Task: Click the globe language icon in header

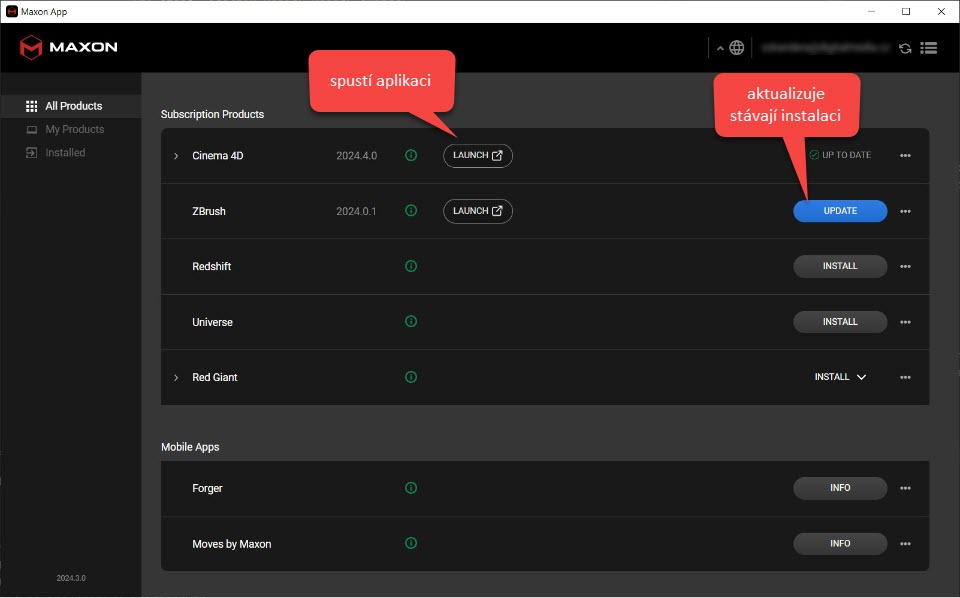Action: tap(737, 48)
